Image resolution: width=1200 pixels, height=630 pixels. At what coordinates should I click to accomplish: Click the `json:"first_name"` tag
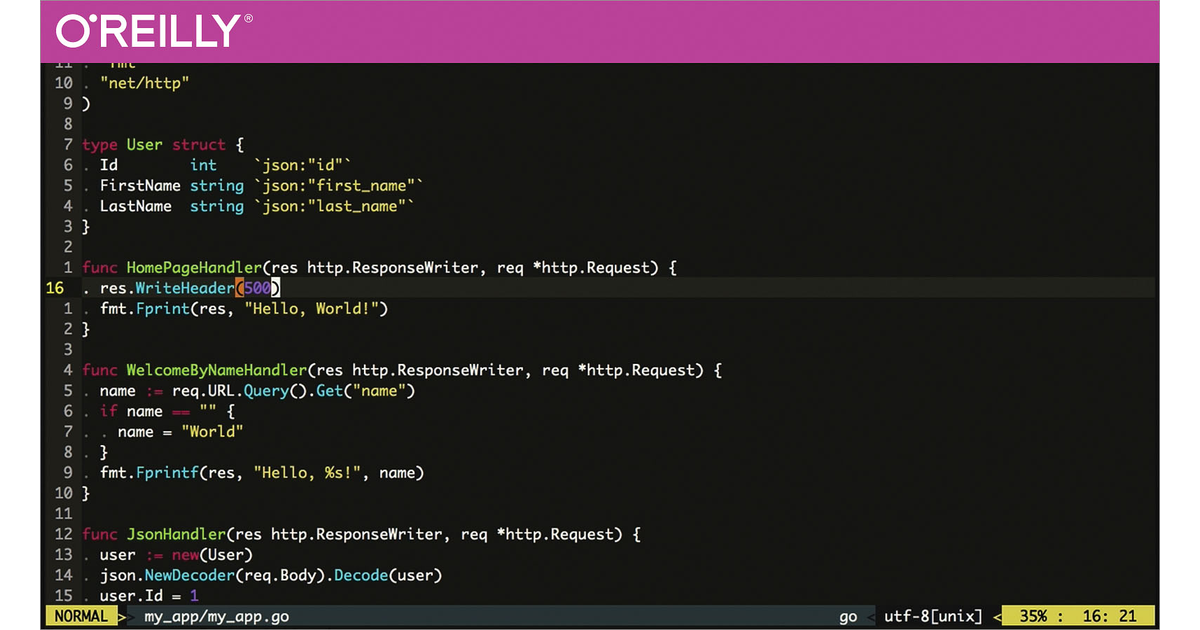(x=339, y=186)
